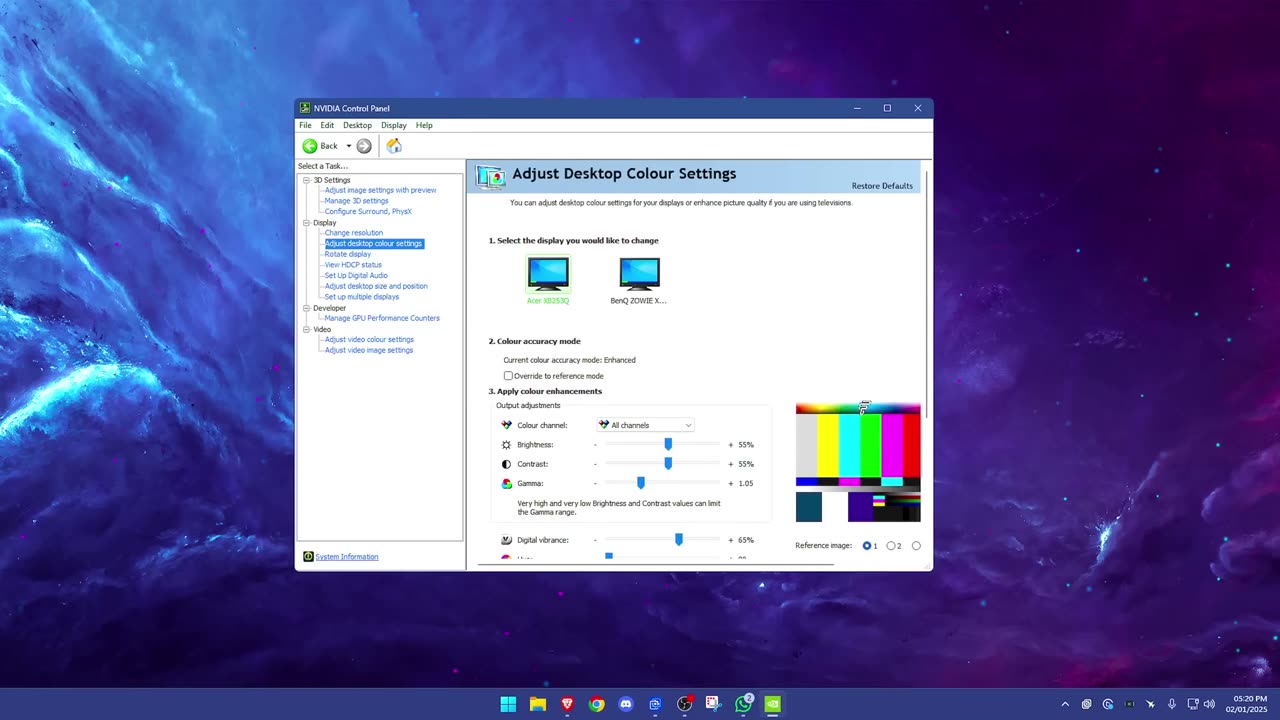Open the Help menu
The width and height of the screenshot is (1280, 720).
[x=424, y=125]
